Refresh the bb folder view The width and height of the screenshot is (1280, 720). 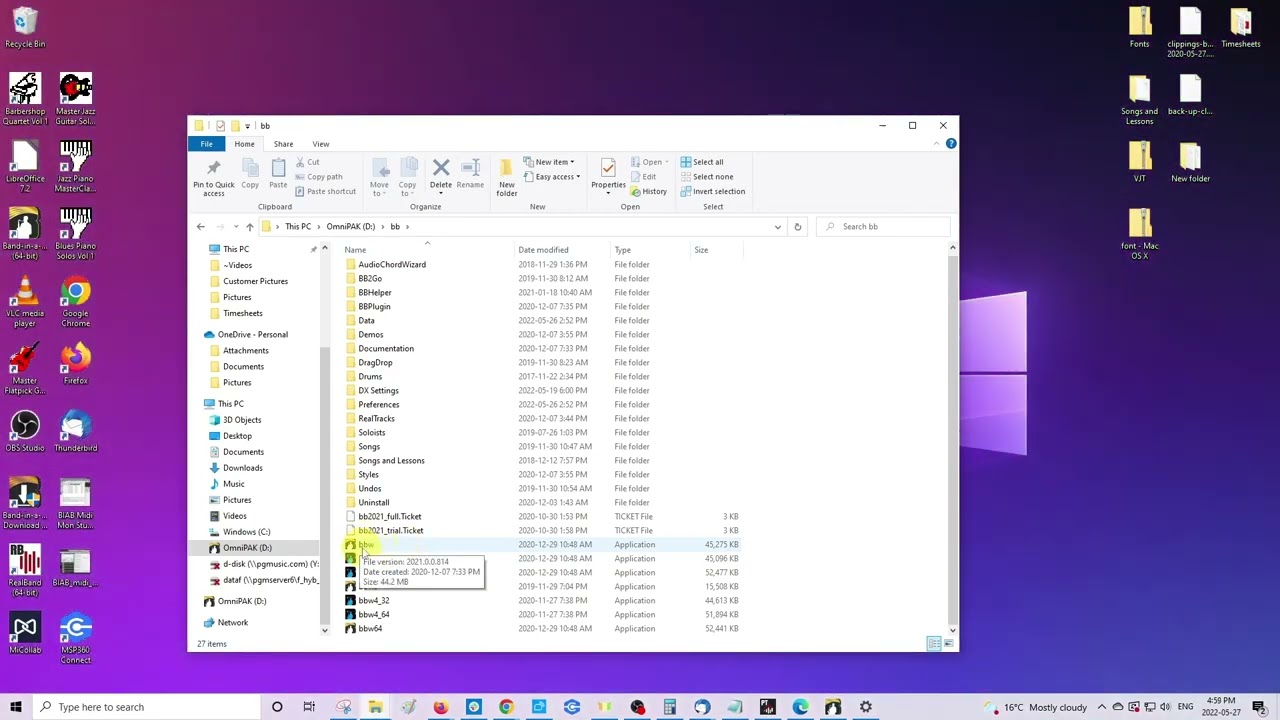pos(797,227)
